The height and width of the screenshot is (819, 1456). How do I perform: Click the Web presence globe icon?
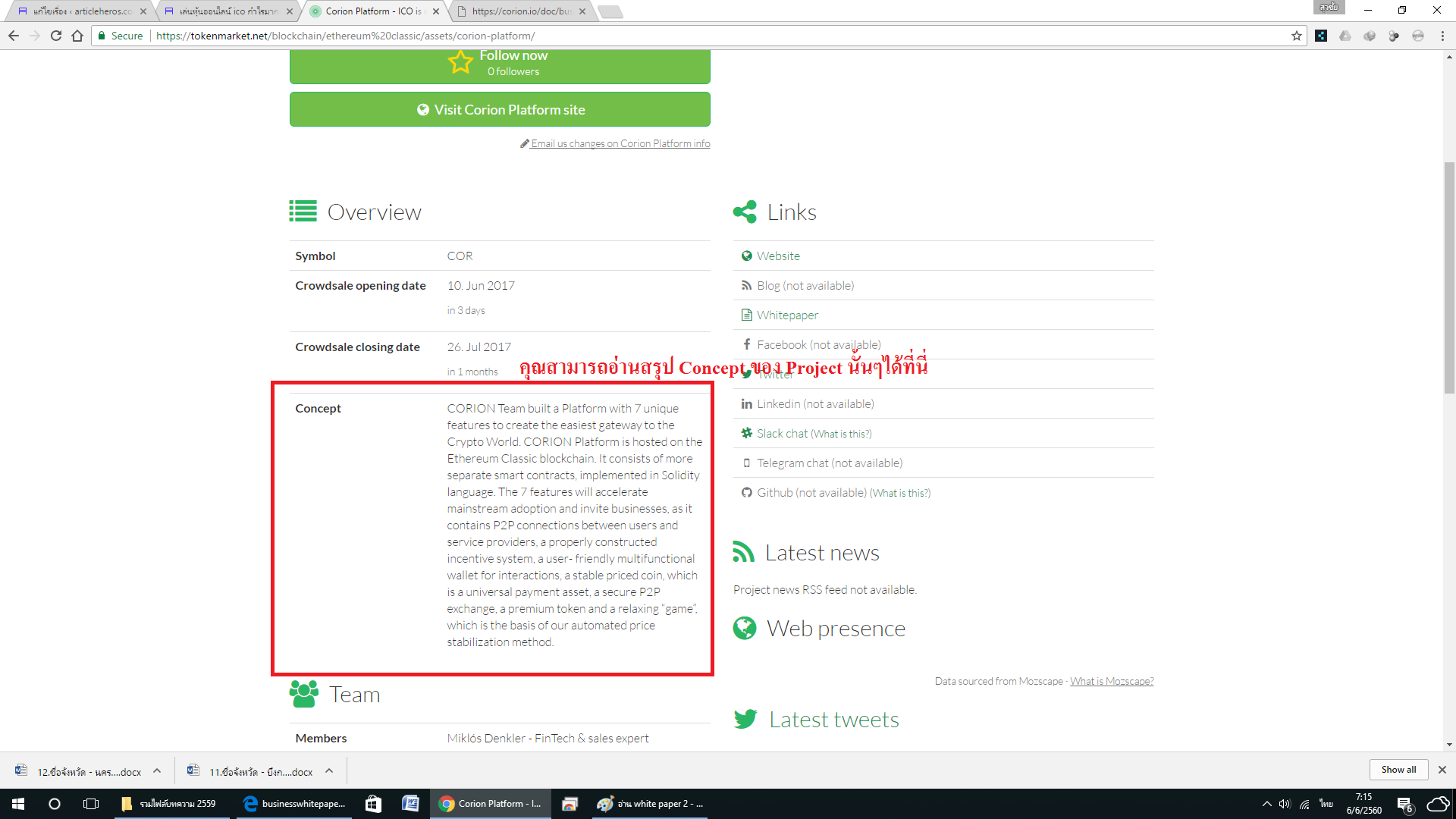[745, 628]
